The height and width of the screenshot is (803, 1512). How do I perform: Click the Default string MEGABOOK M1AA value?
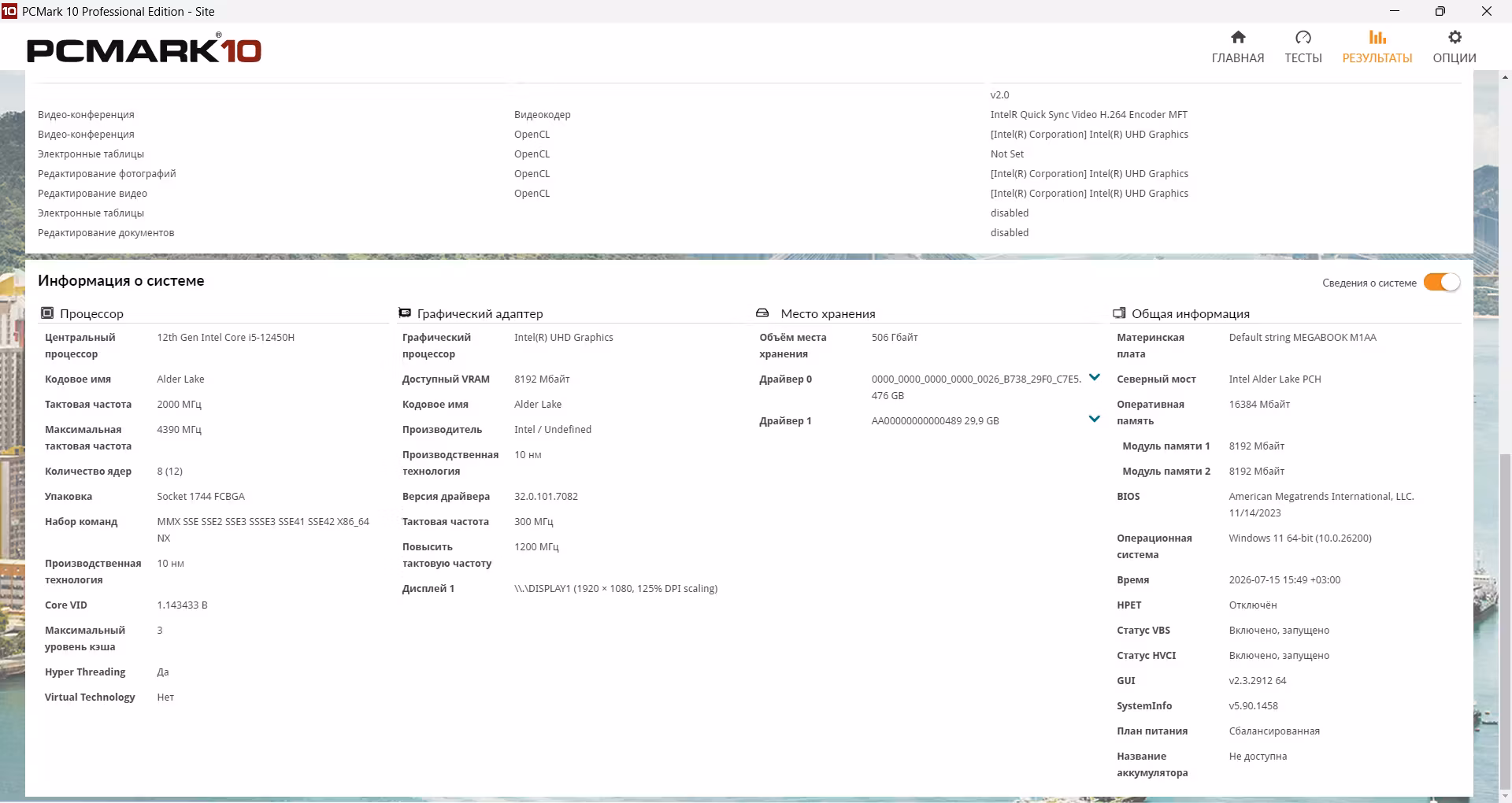pyautogui.click(x=1303, y=338)
